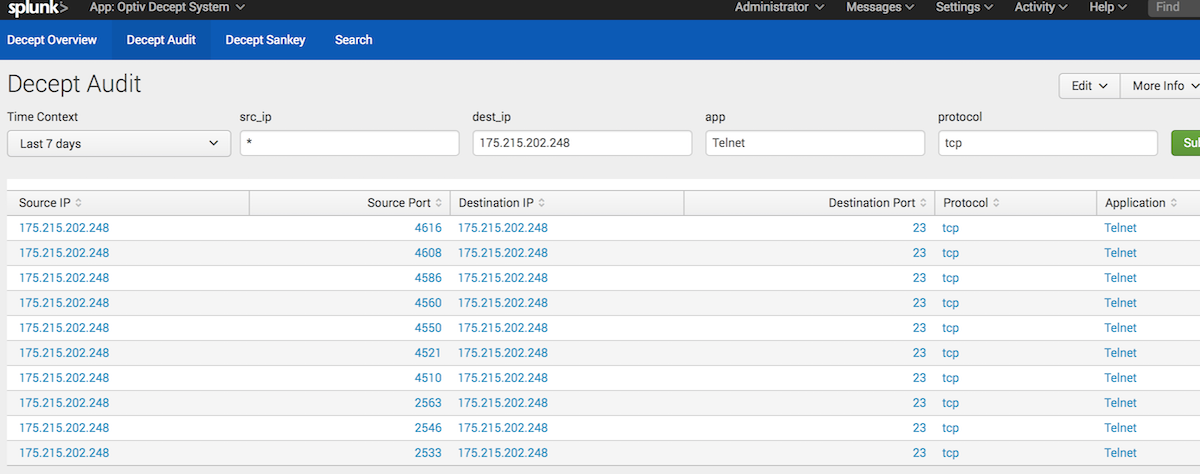Click Telnet application in row with port 2533

pyautogui.click(x=1120, y=453)
